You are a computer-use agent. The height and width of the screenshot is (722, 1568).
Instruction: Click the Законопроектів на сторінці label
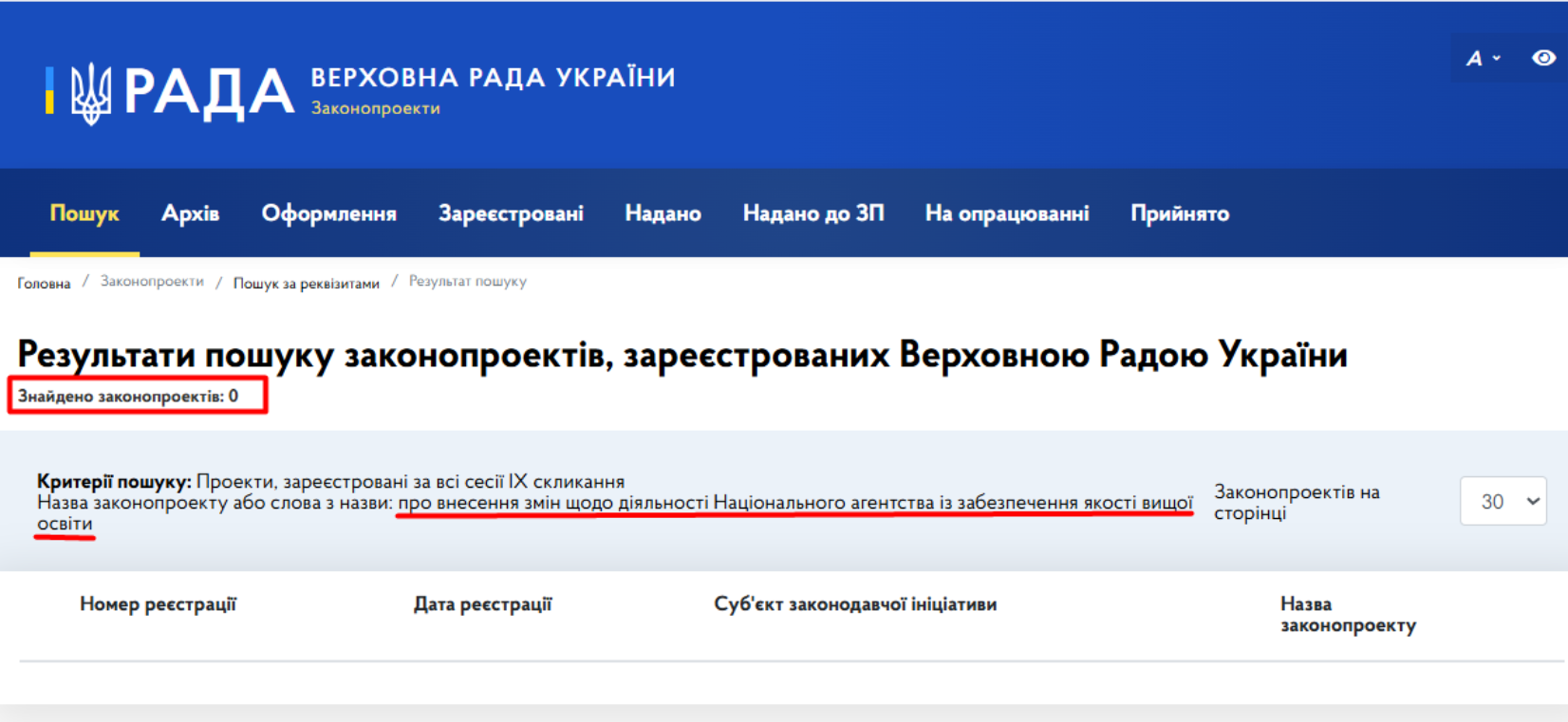click(x=1297, y=502)
